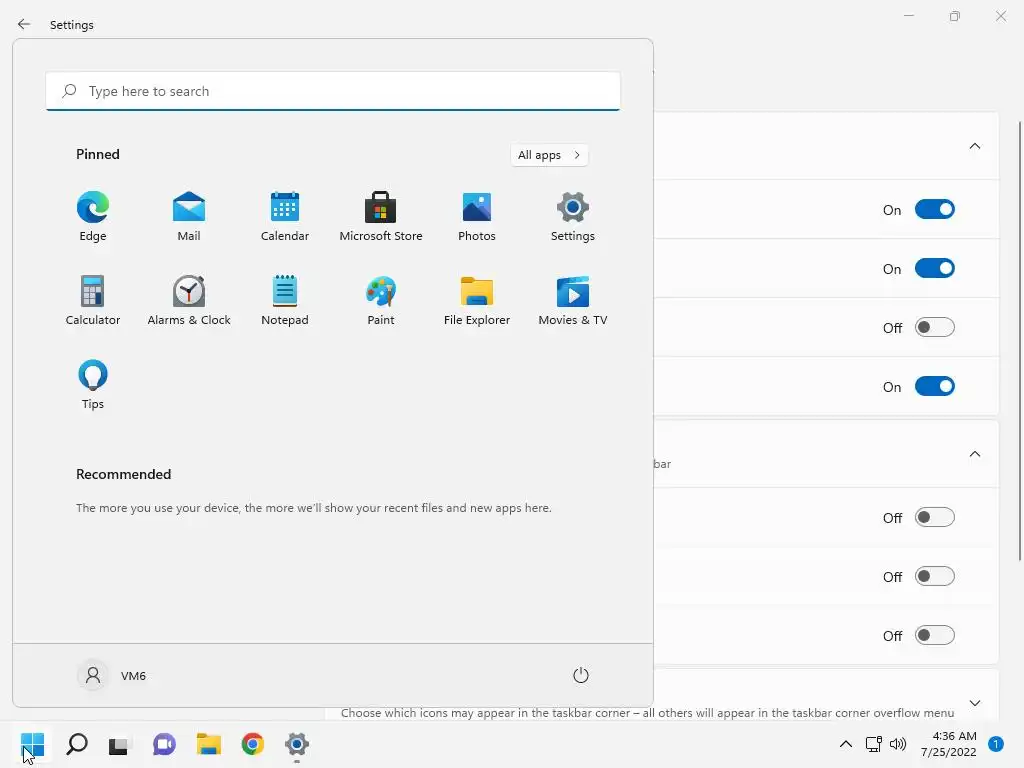Open the Mail pinned app
The image size is (1024, 768).
189,217
